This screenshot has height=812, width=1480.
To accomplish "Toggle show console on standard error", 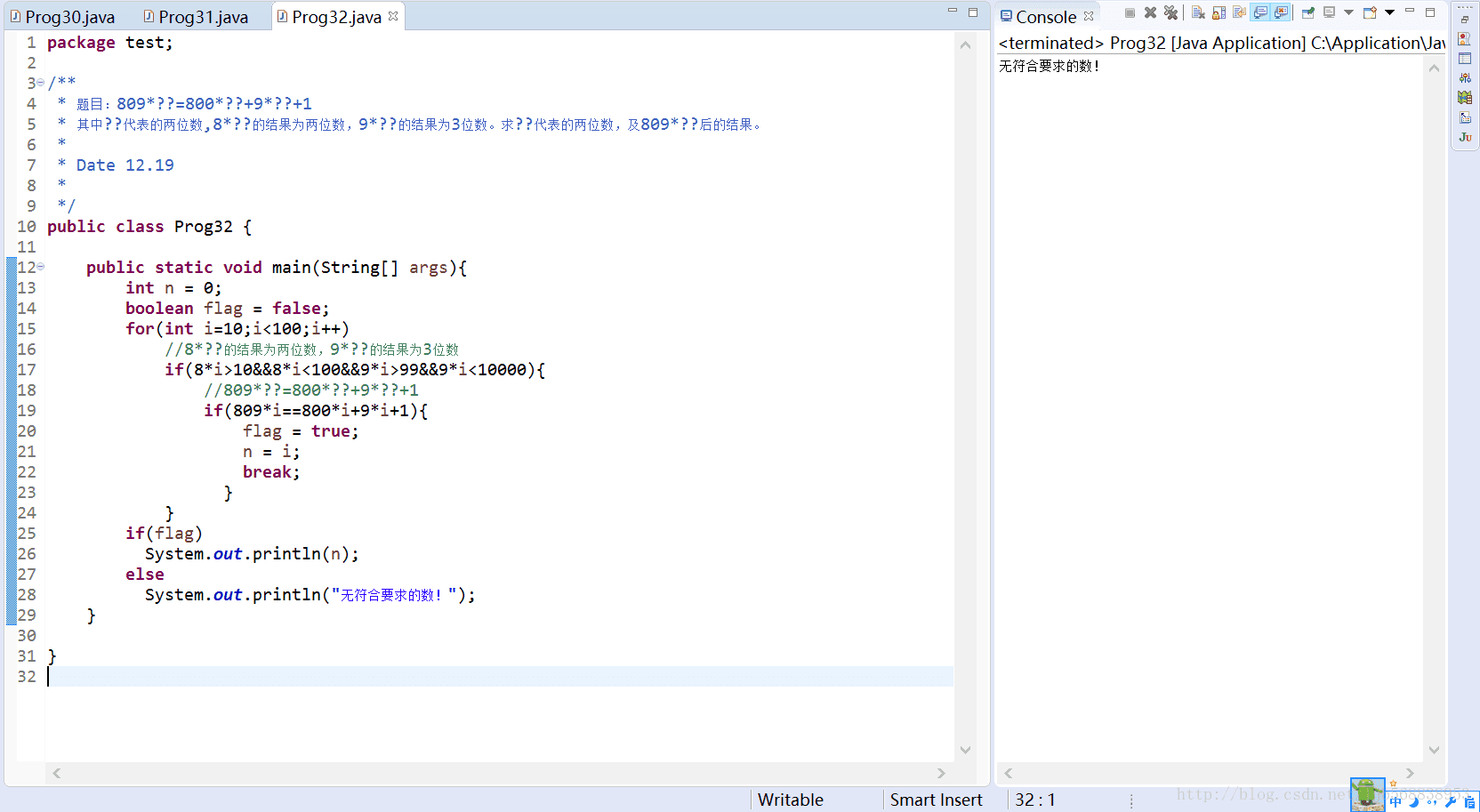I will [x=1281, y=12].
